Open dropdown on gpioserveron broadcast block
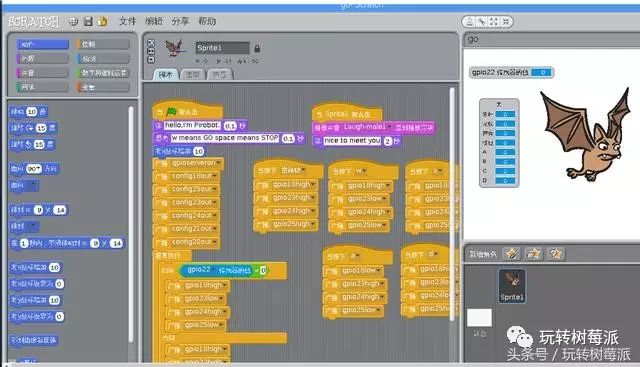This screenshot has height=367, width=640. [219, 163]
